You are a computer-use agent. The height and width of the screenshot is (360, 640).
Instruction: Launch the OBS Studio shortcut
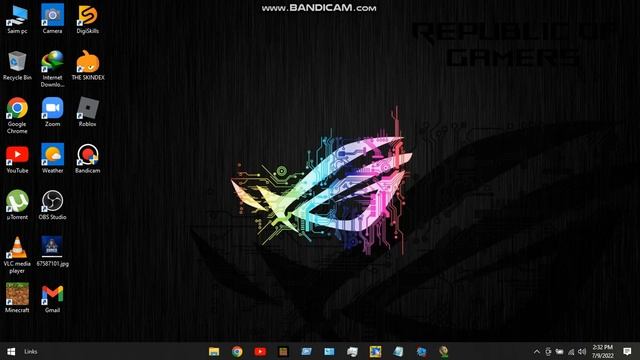point(52,205)
